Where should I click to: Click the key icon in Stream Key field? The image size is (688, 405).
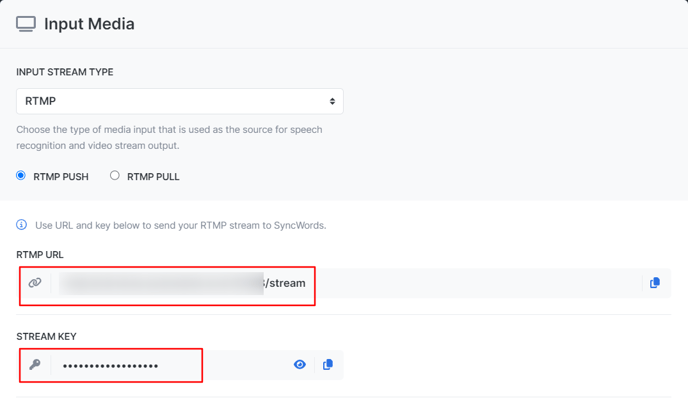pyautogui.click(x=35, y=365)
